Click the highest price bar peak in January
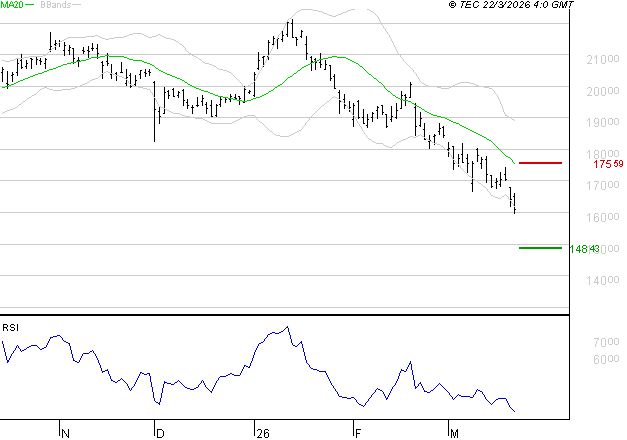The image size is (627, 440). click(292, 29)
